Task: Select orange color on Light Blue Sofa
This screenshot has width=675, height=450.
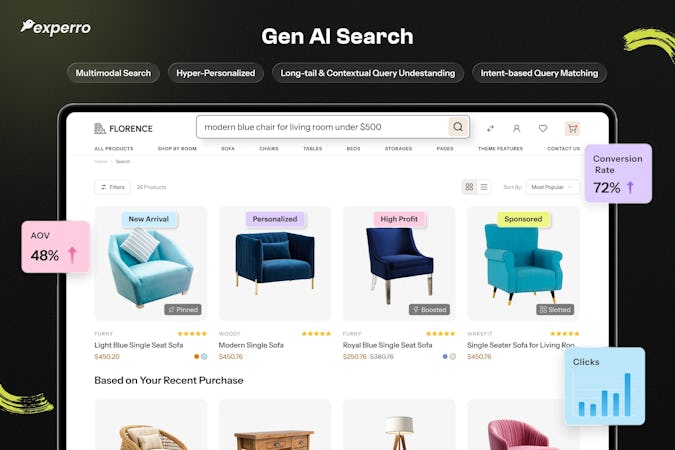Action: [197, 357]
